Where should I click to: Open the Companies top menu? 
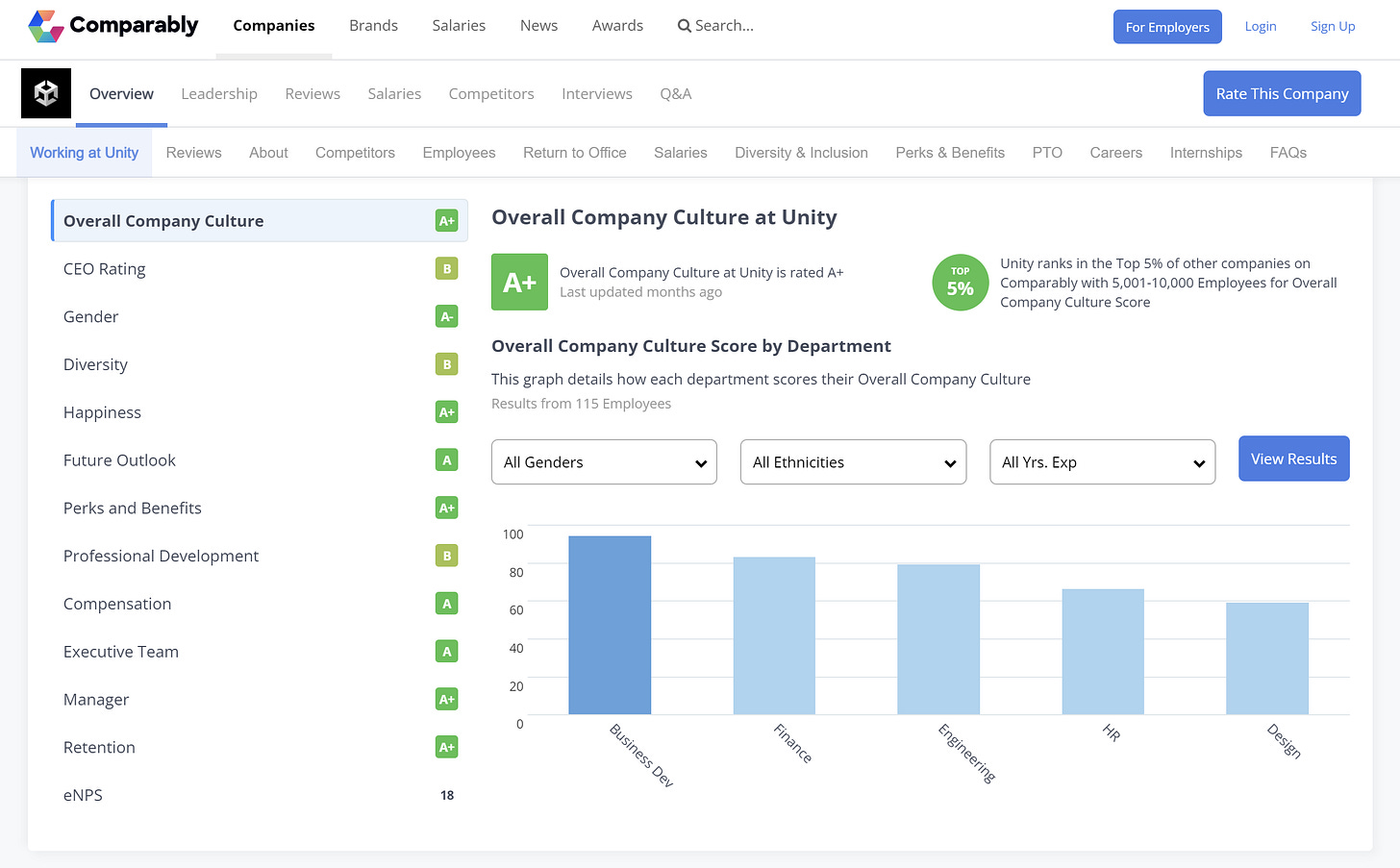pos(274,26)
